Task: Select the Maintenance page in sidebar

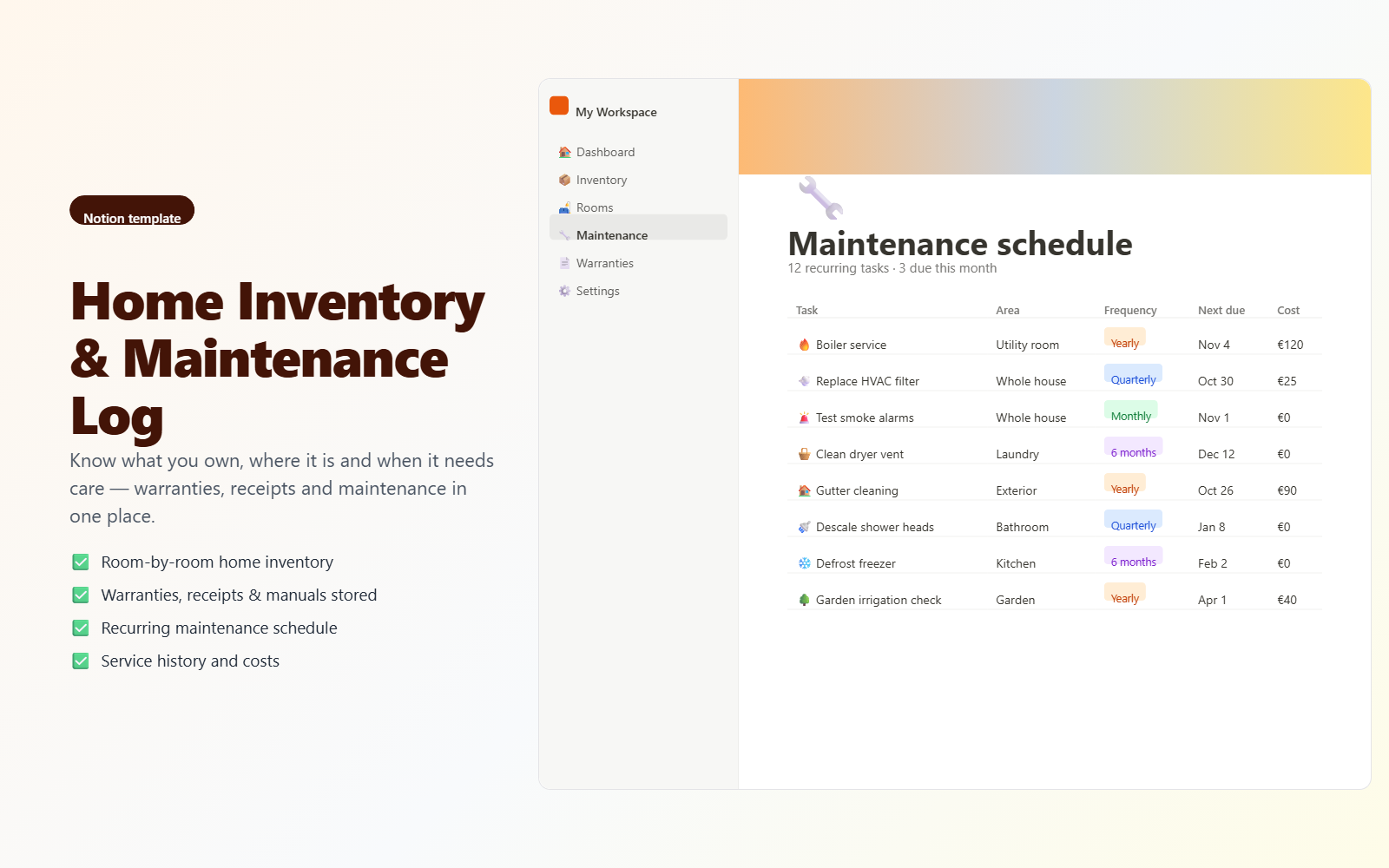Action: coord(638,227)
